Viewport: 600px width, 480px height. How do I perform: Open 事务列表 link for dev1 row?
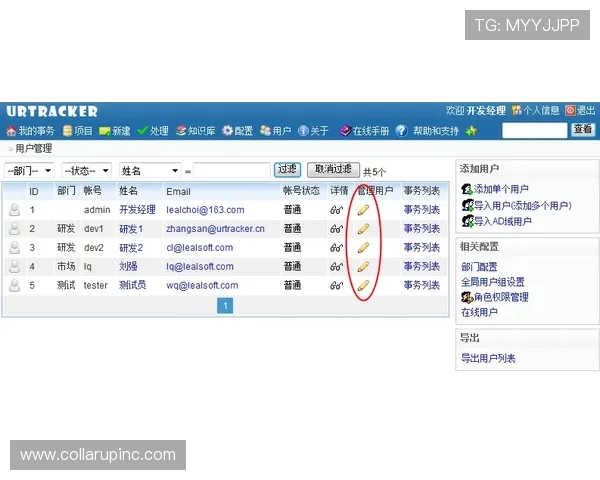422,229
